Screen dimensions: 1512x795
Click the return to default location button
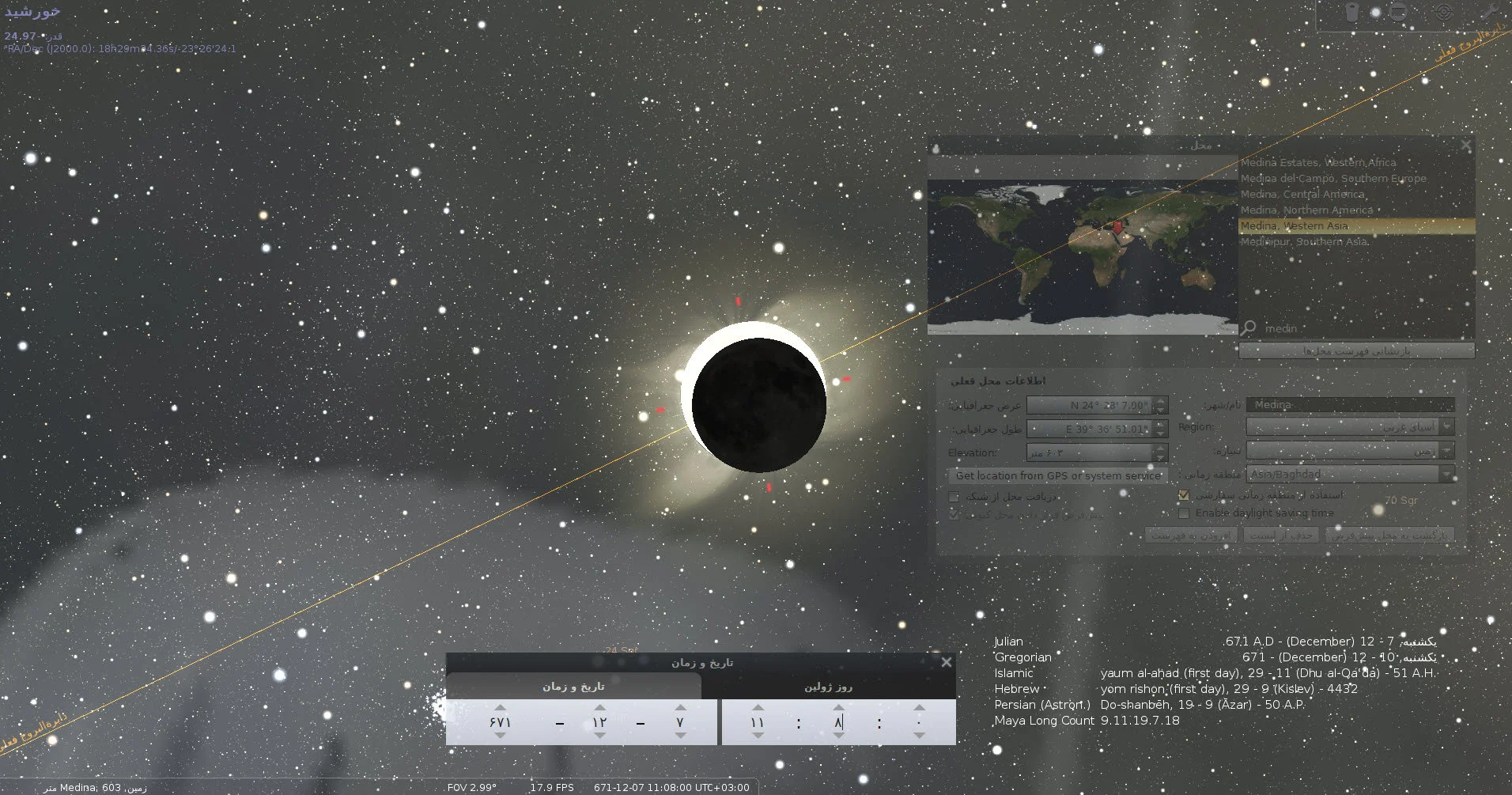click(1389, 536)
